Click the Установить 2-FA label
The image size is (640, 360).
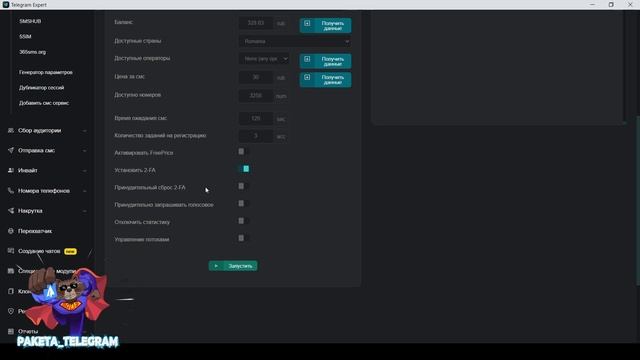click(135, 170)
